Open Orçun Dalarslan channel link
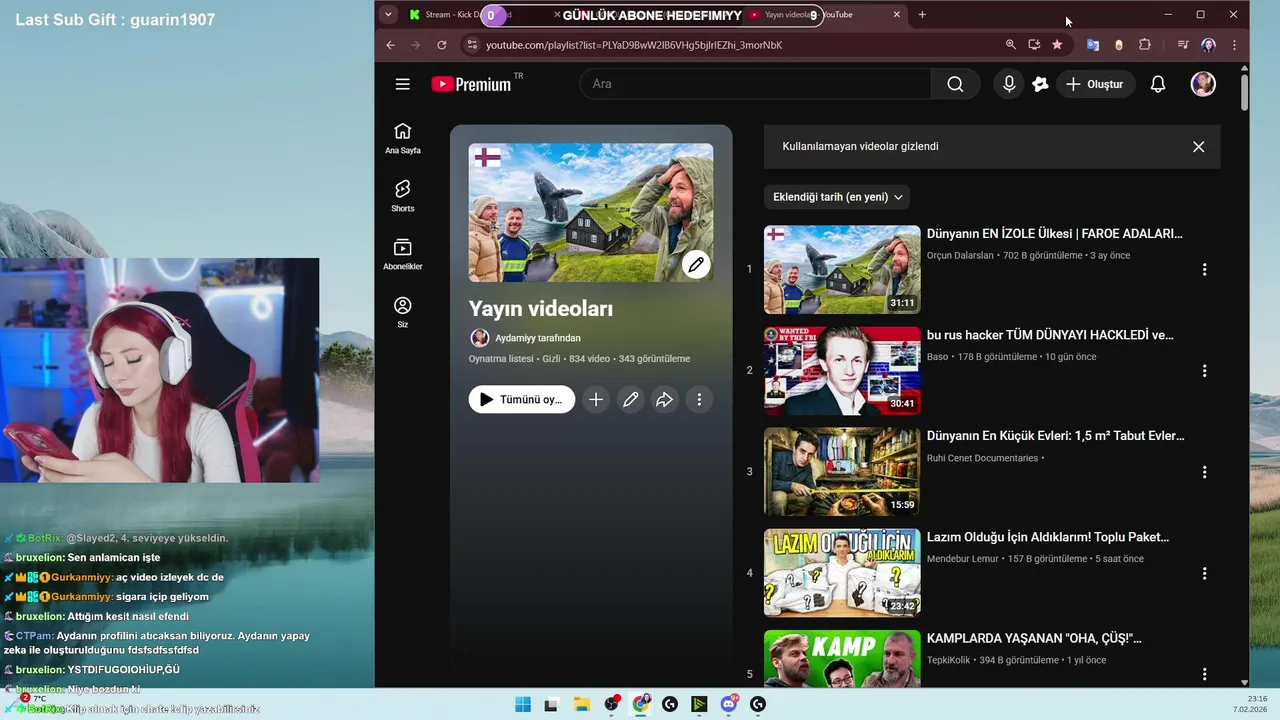1280x720 pixels. (x=960, y=256)
